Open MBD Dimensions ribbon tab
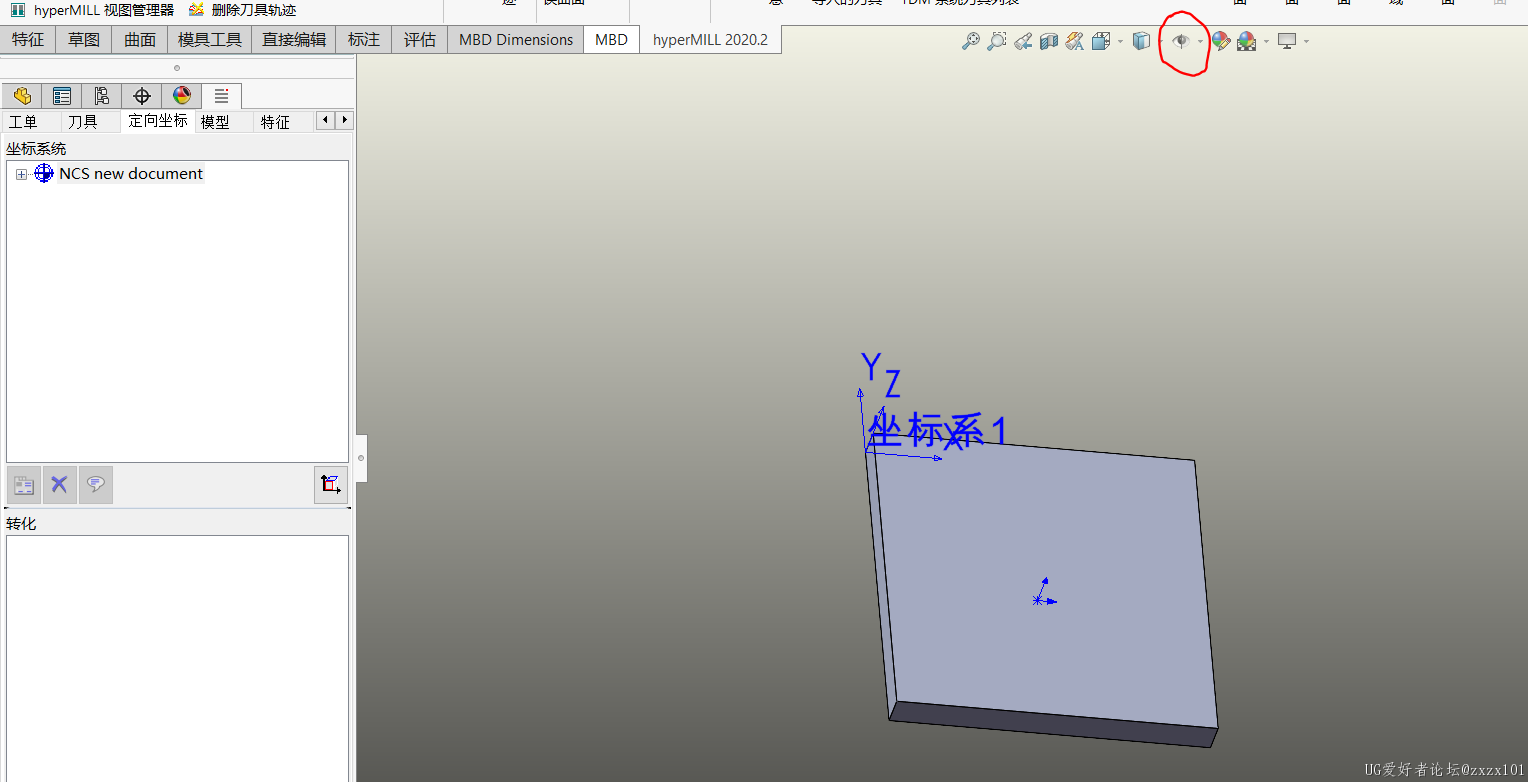Screen dimensions: 1528x782 coord(516,40)
